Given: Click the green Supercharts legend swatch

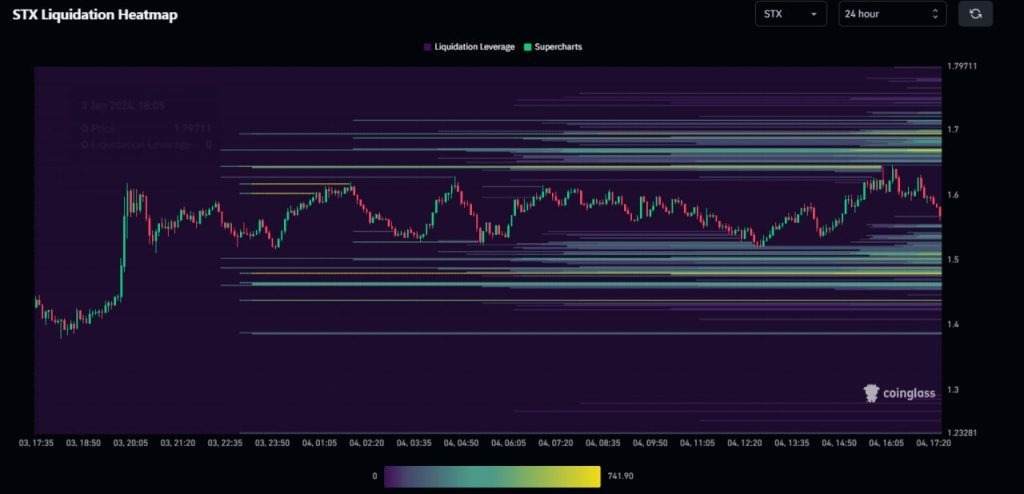Looking at the screenshot, I should [528, 47].
